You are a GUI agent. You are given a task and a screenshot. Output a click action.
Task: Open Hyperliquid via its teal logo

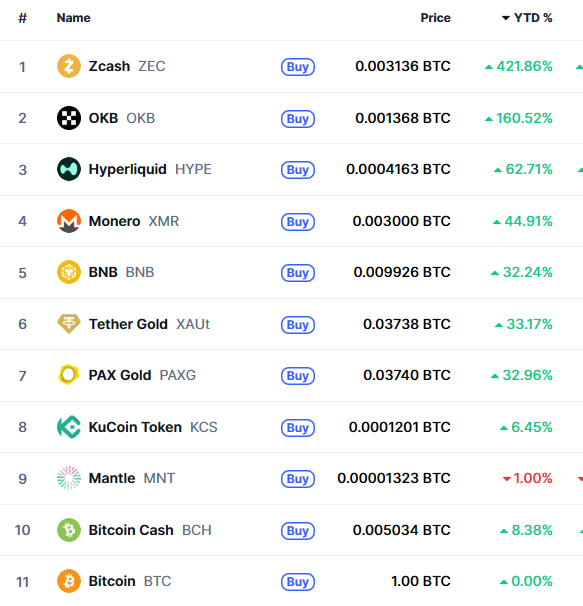(x=69, y=169)
